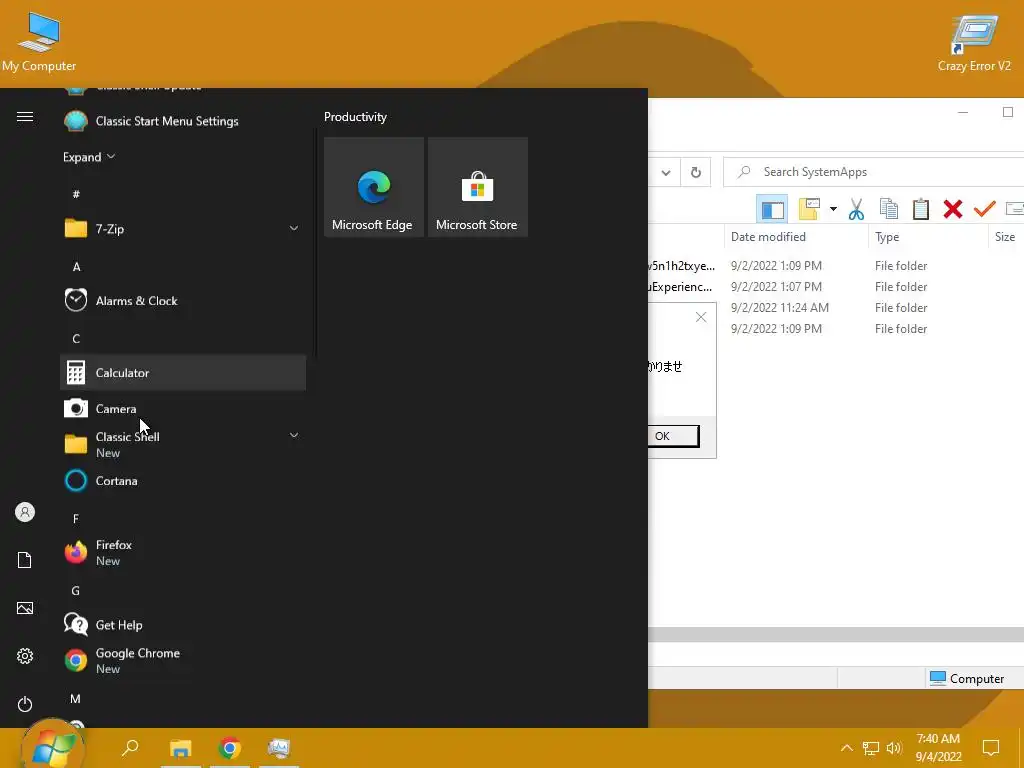This screenshot has height=768, width=1024.
Task: Select the 9/2/2022 11:24 AM folder row
Action: tap(836, 308)
